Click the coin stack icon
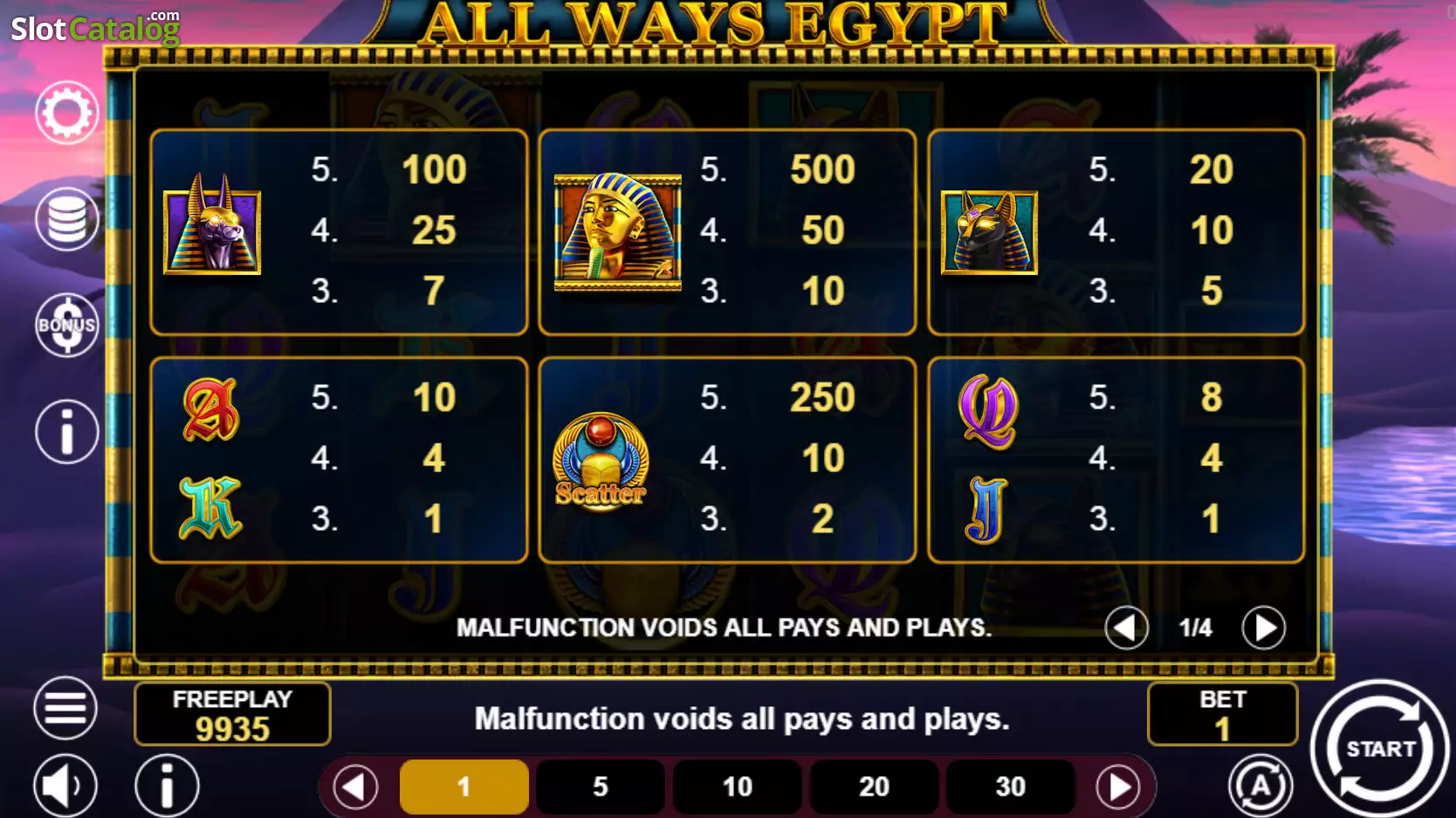The image size is (1456, 818). 67,219
